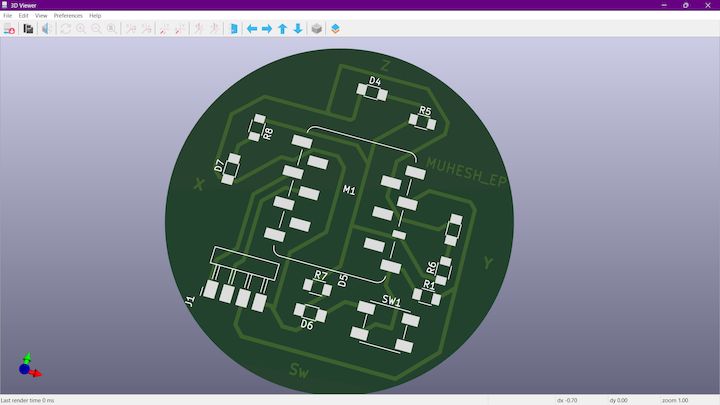Rotate Z counterclockwise toolbar icon
Screen dimensions: 720x405
[x=214, y=29]
